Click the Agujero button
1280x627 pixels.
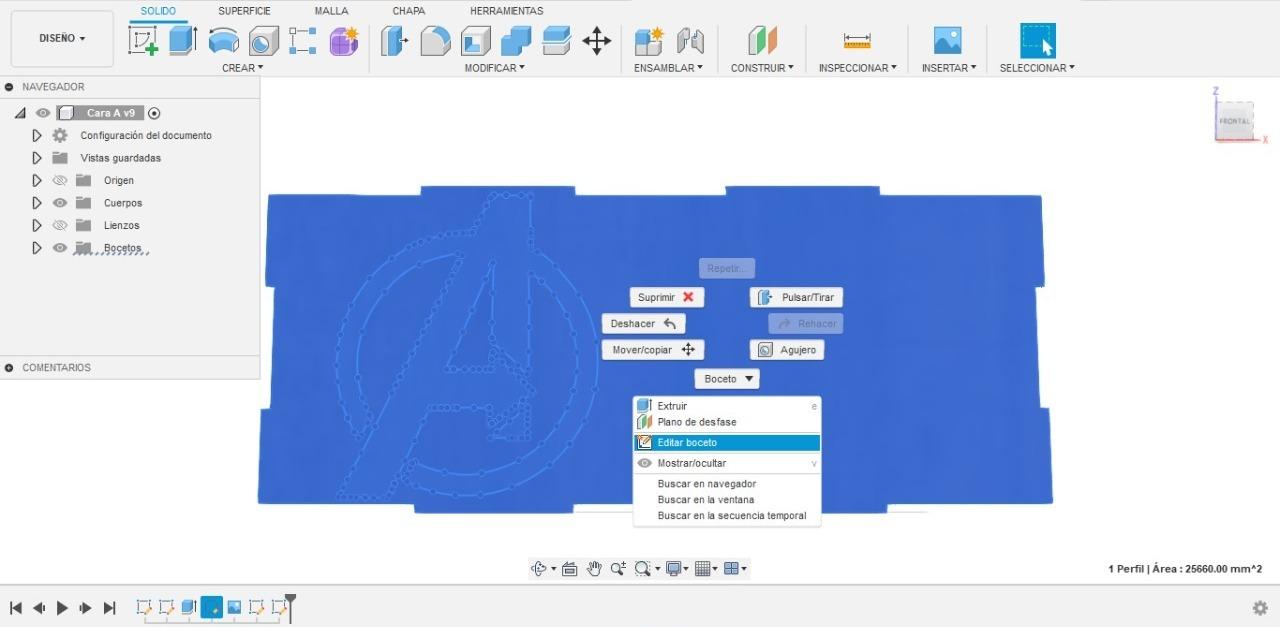tap(787, 350)
